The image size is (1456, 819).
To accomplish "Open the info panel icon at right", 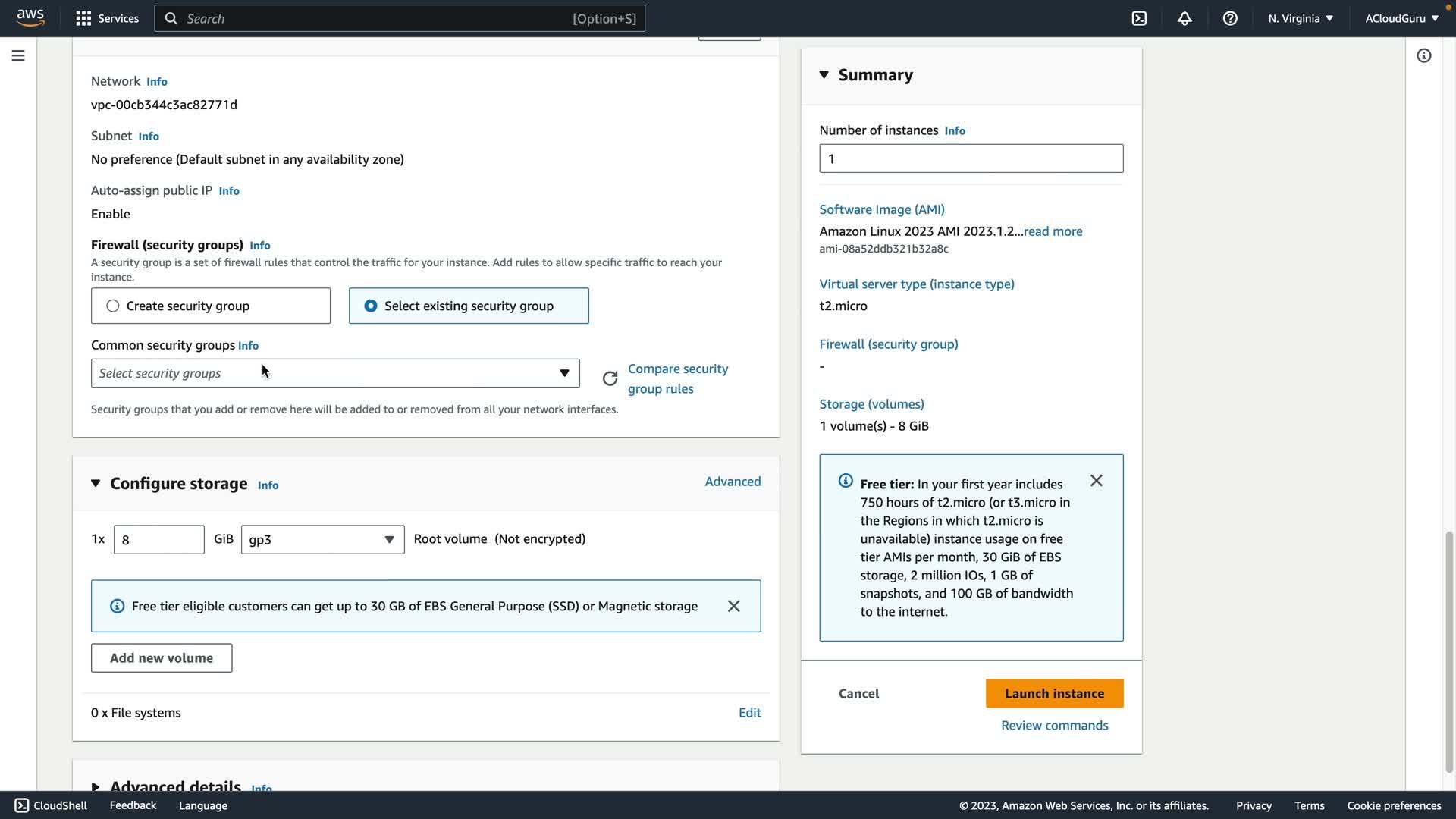I will click(1423, 55).
